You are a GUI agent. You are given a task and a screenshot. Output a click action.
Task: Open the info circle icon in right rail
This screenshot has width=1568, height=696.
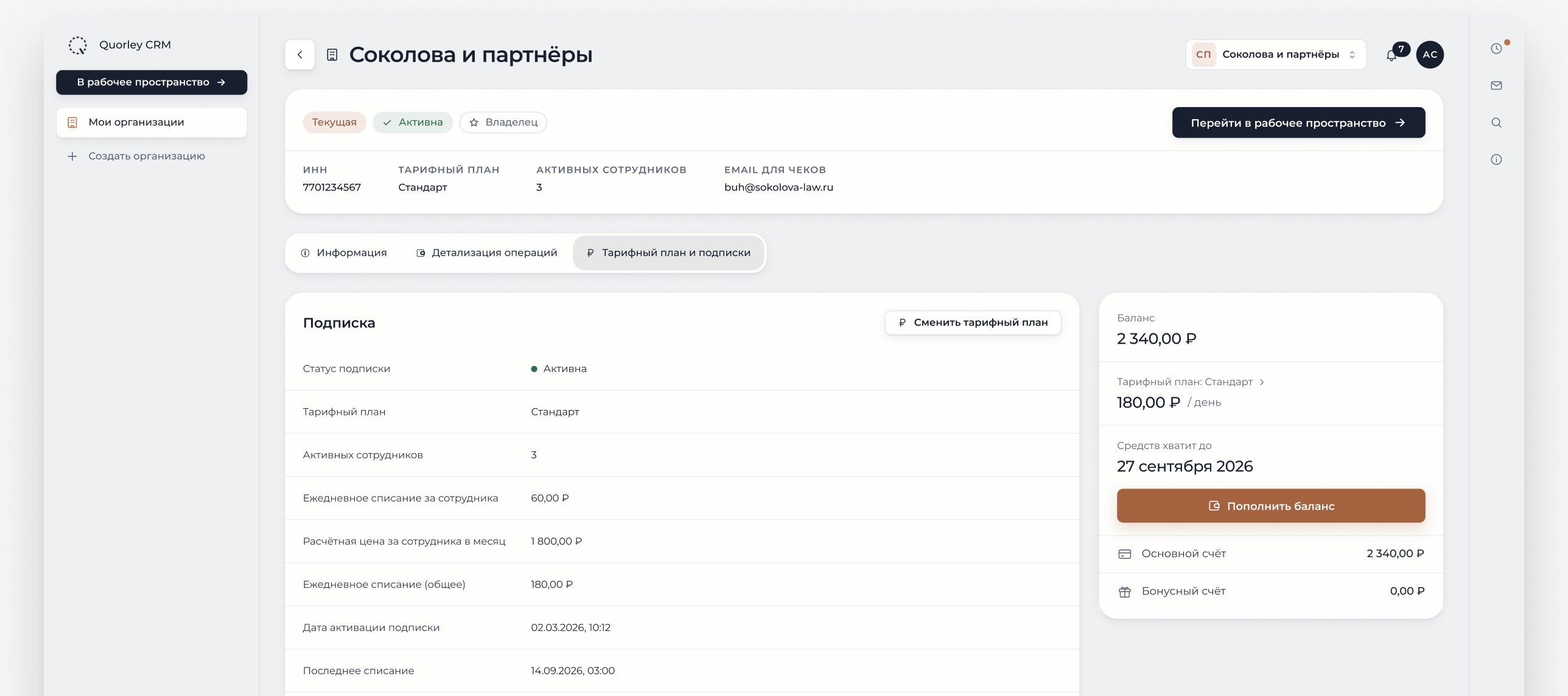click(x=1496, y=160)
